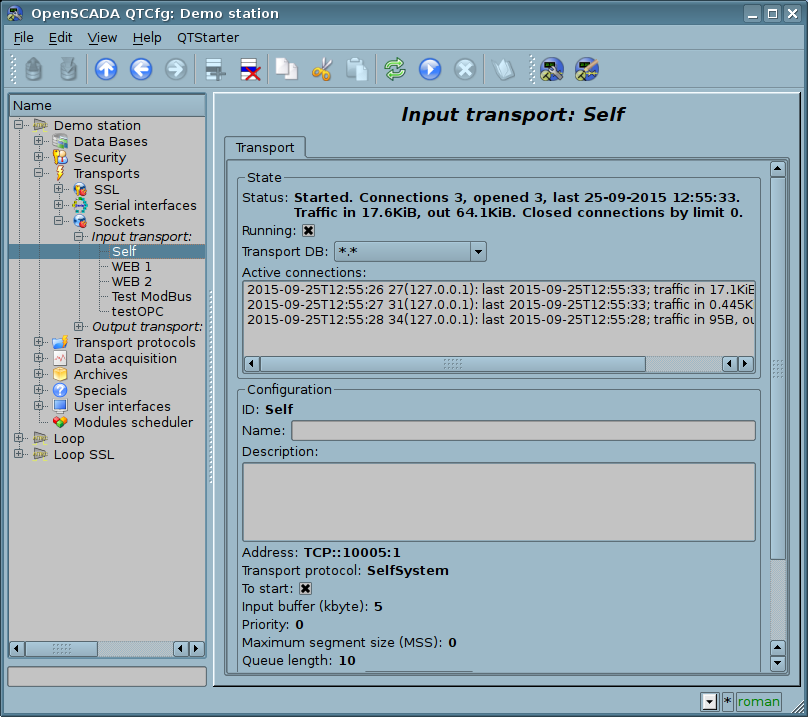Select WEB 1 input transport

(x=131, y=266)
